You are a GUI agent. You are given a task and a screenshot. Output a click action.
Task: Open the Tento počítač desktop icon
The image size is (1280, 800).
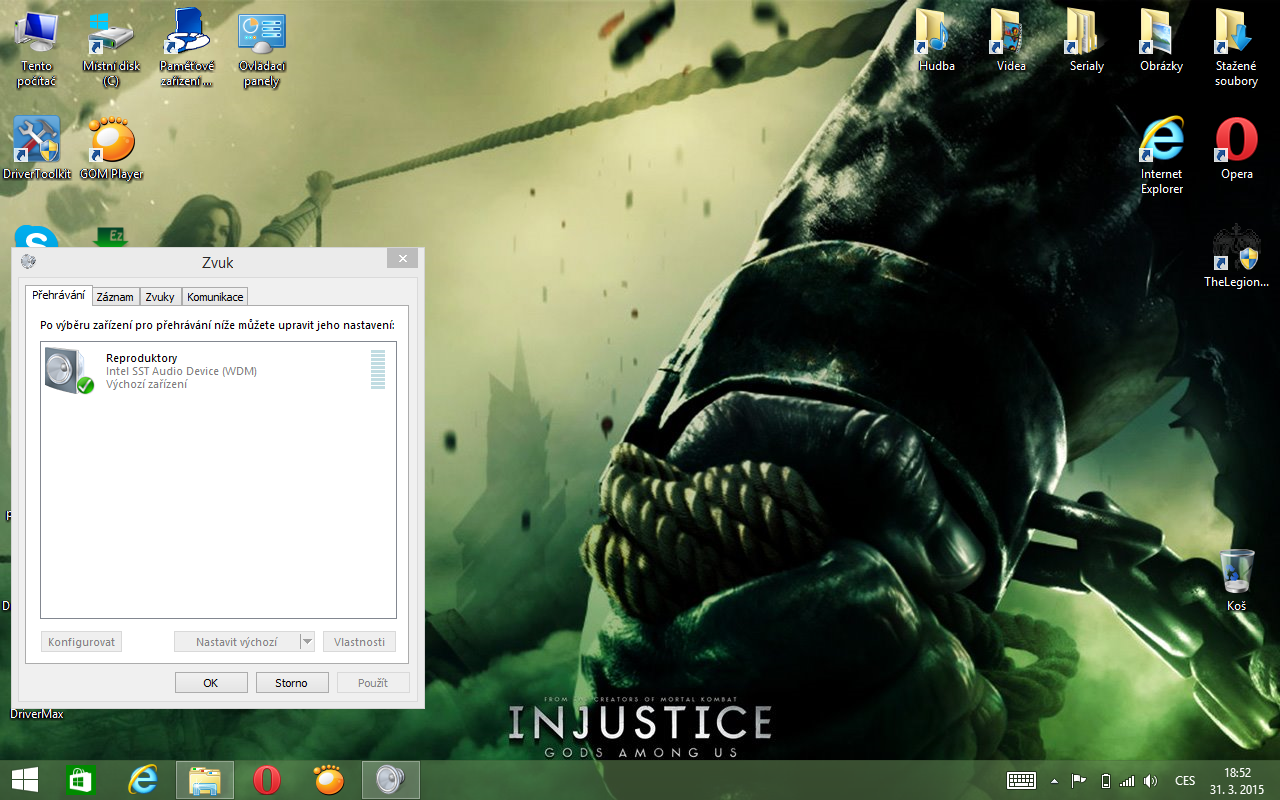point(37,50)
